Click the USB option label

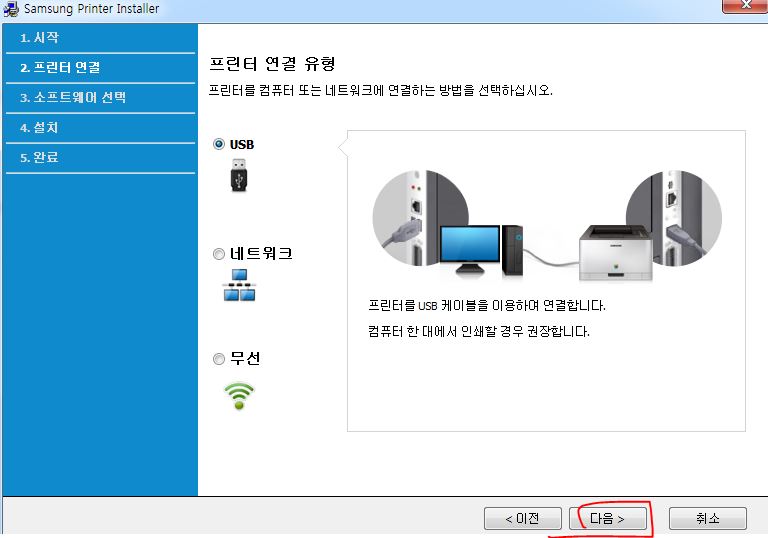pyautogui.click(x=242, y=145)
